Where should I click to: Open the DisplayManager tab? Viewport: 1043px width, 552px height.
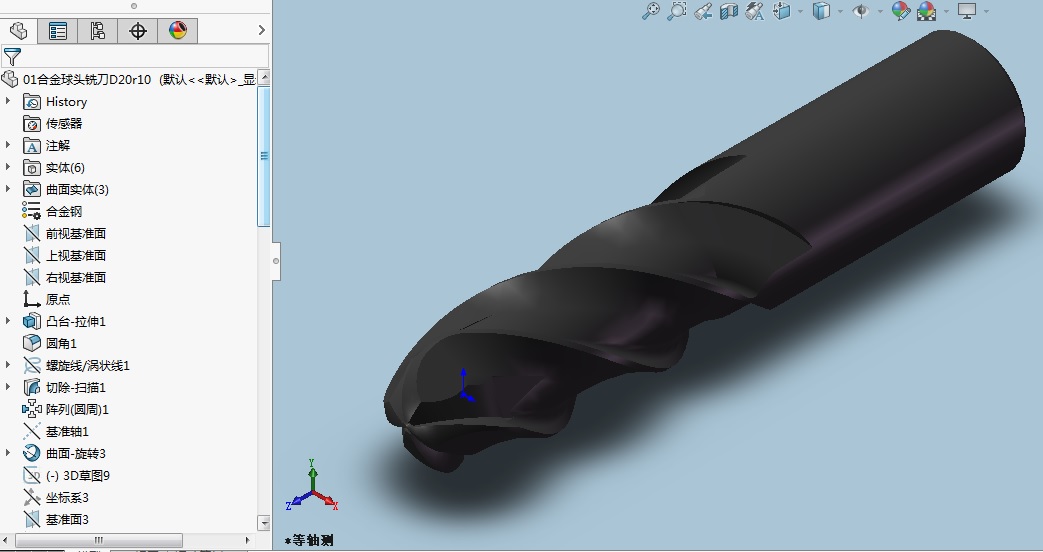pyautogui.click(x=178, y=31)
